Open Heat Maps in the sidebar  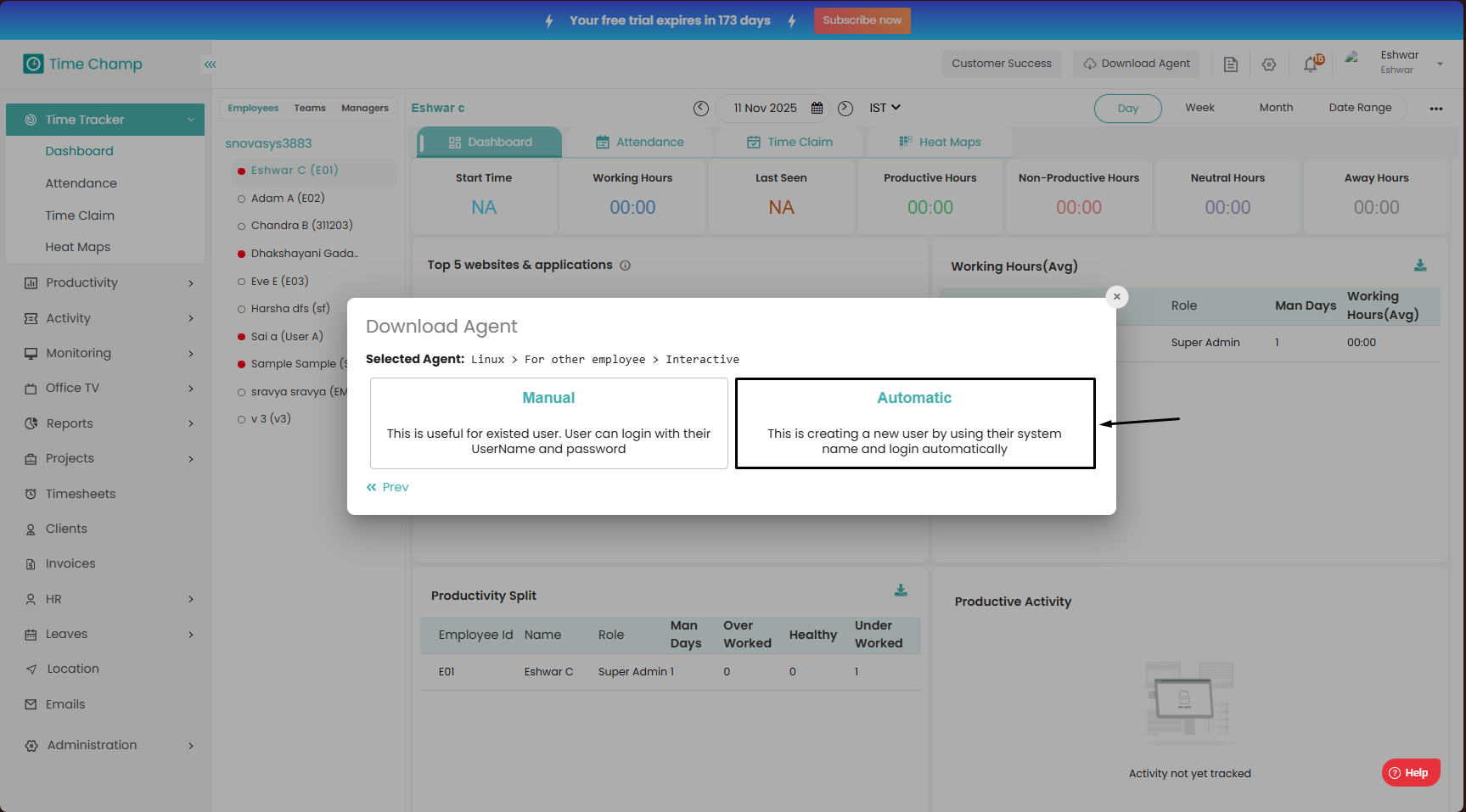78,247
